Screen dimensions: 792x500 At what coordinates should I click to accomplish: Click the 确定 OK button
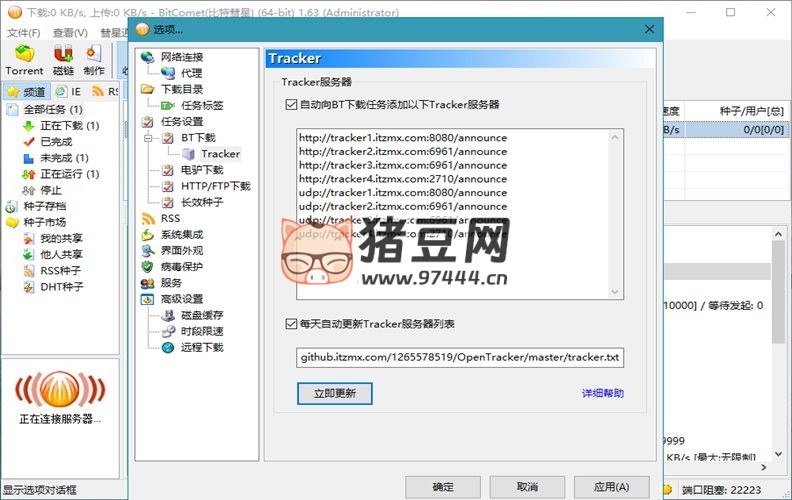[442, 486]
